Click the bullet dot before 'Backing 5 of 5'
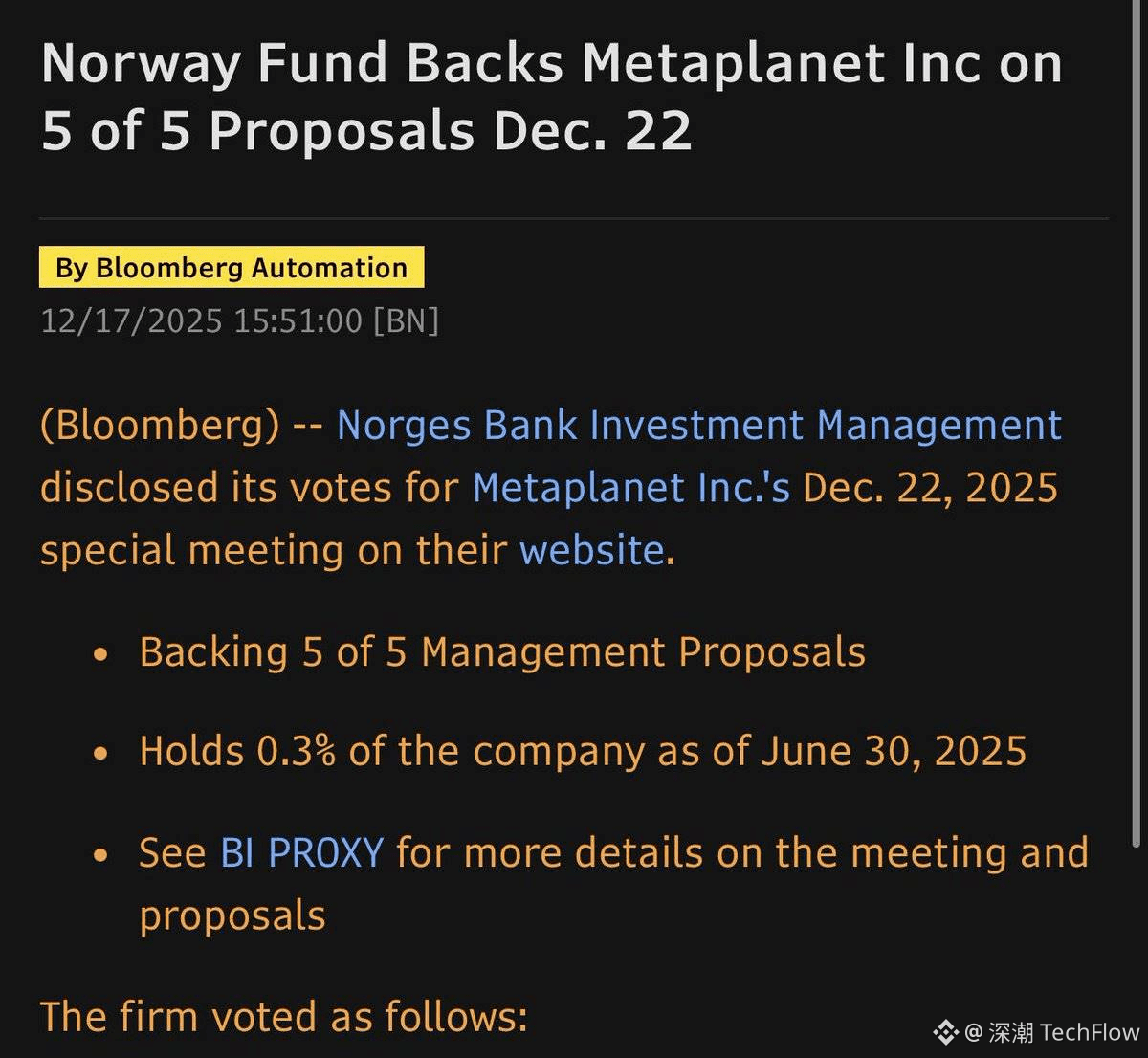This screenshot has width=1148, height=1058. pyautogui.click(x=100, y=655)
